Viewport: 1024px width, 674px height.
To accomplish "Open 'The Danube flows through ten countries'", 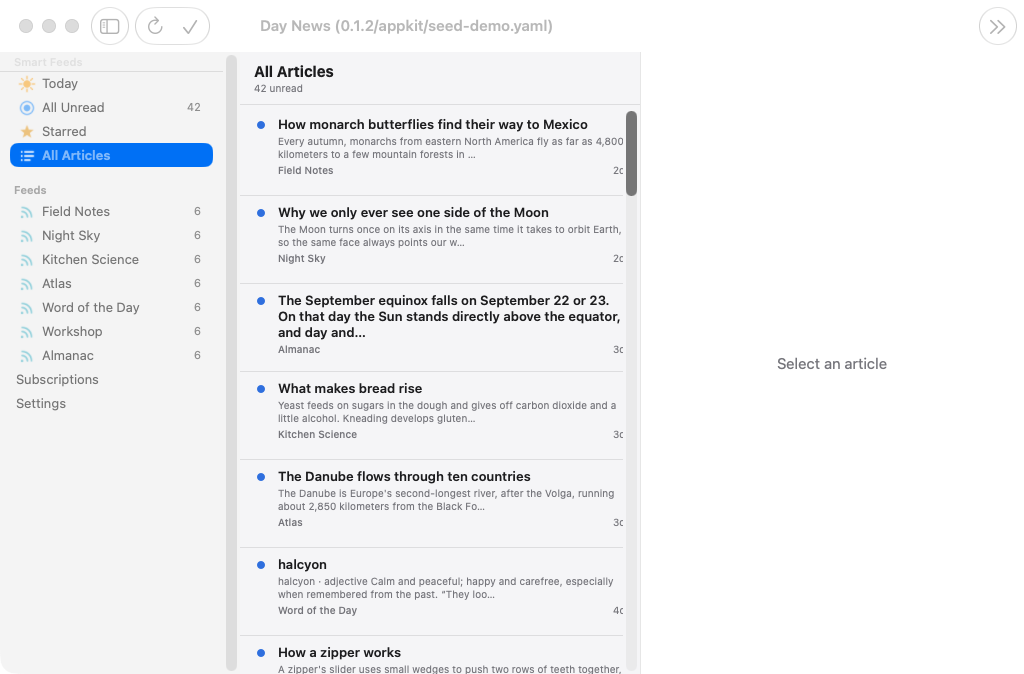I will tap(432, 504).
